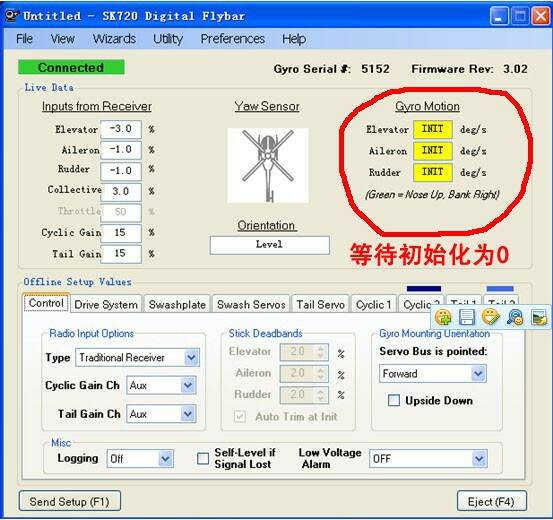Click the Firmware Rev value 3.02
Image resolution: width=553 pixels, height=520 pixels.
515,69
